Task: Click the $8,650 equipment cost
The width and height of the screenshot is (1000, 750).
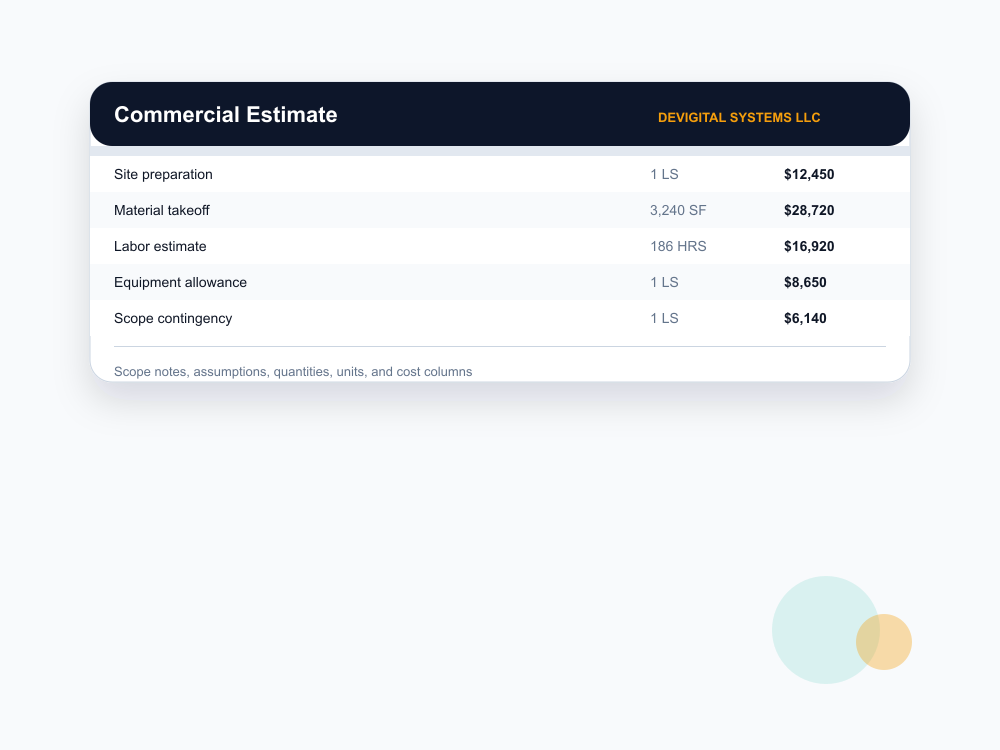Action: [x=805, y=283]
